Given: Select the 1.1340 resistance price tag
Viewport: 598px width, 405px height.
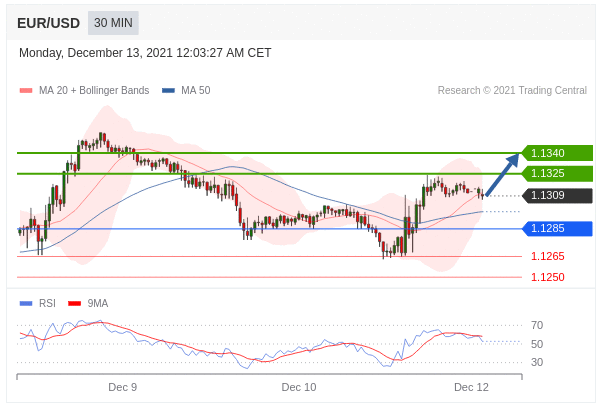Looking at the screenshot, I should [x=557, y=153].
